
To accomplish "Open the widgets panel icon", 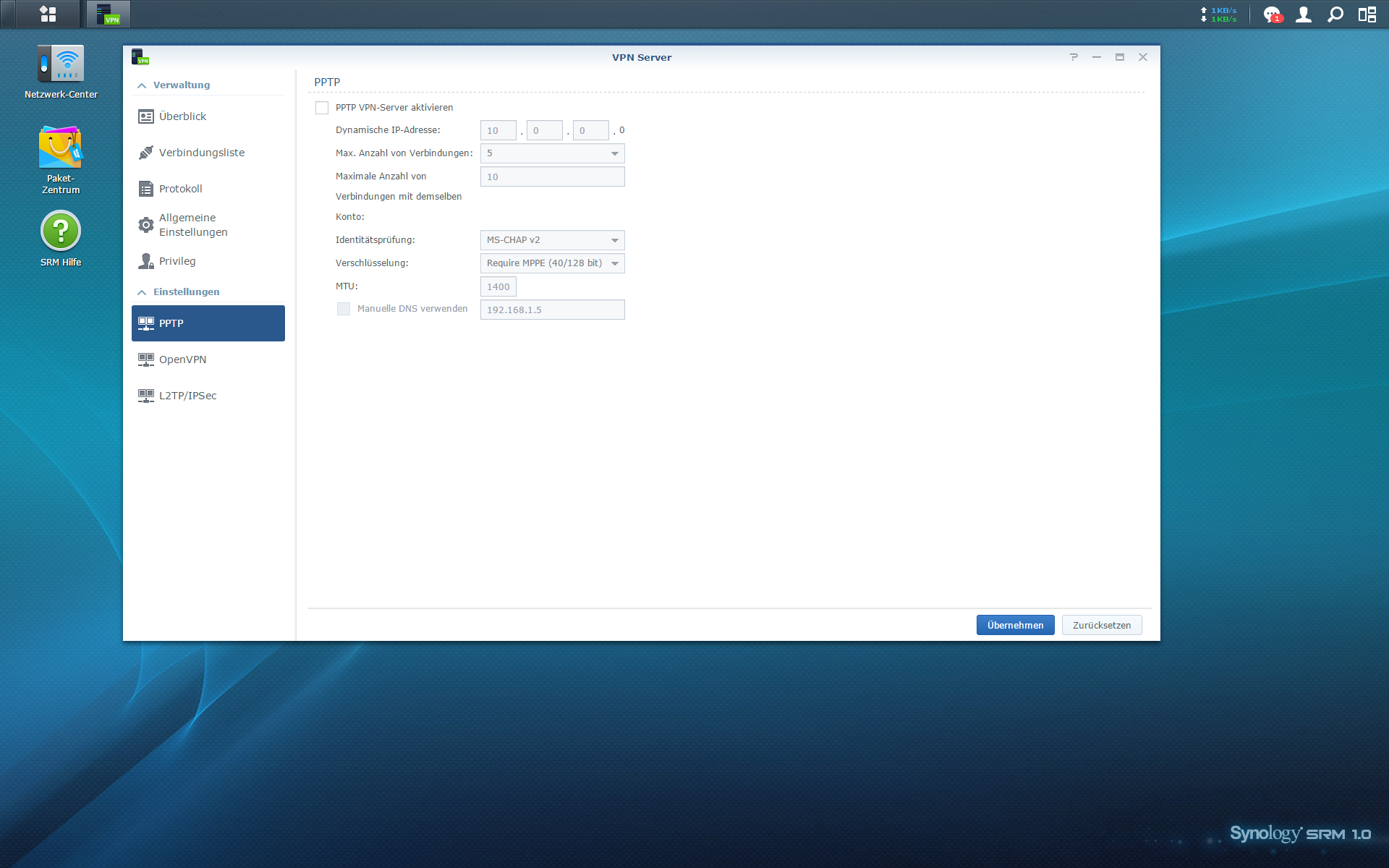I will 1367,14.
